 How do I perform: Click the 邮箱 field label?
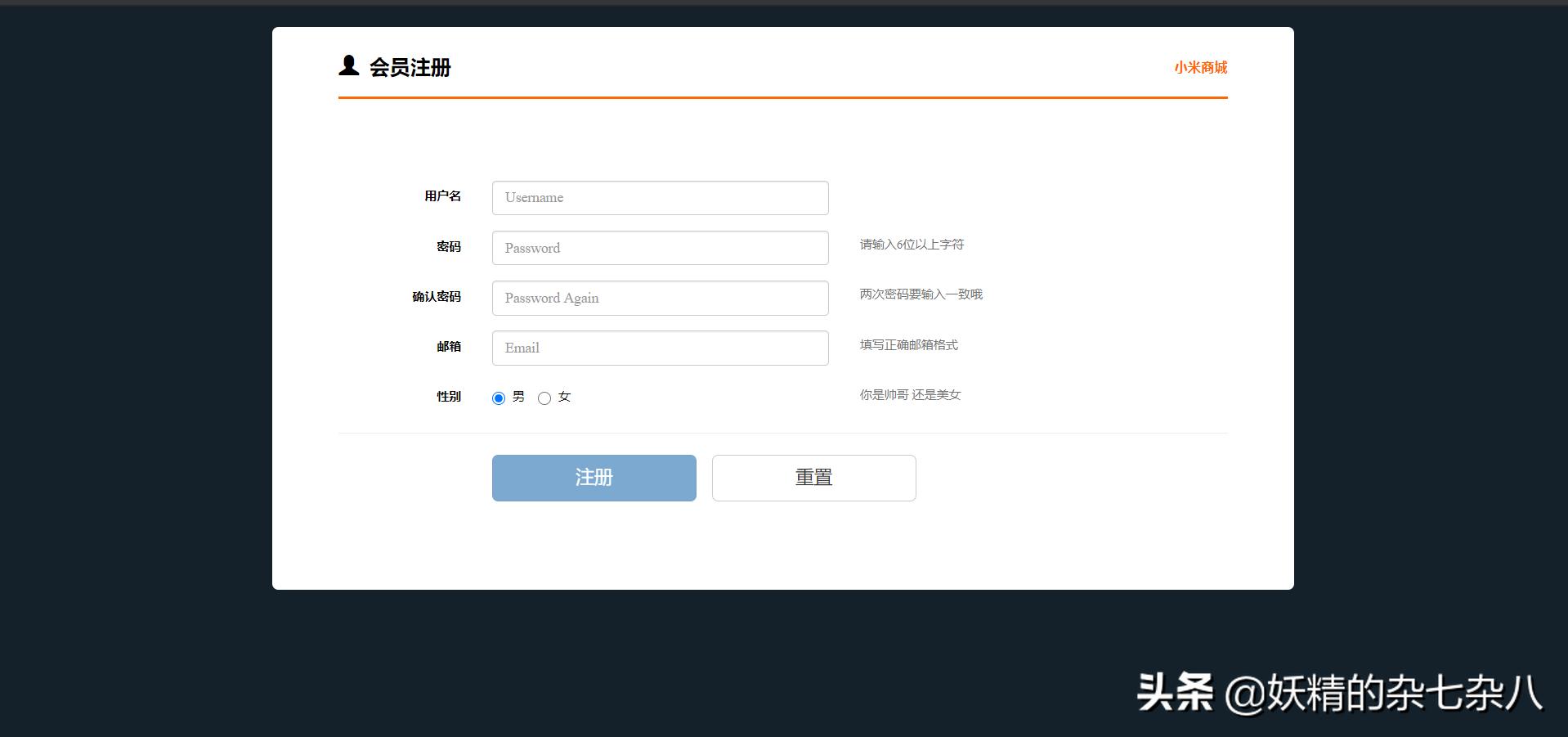click(447, 346)
